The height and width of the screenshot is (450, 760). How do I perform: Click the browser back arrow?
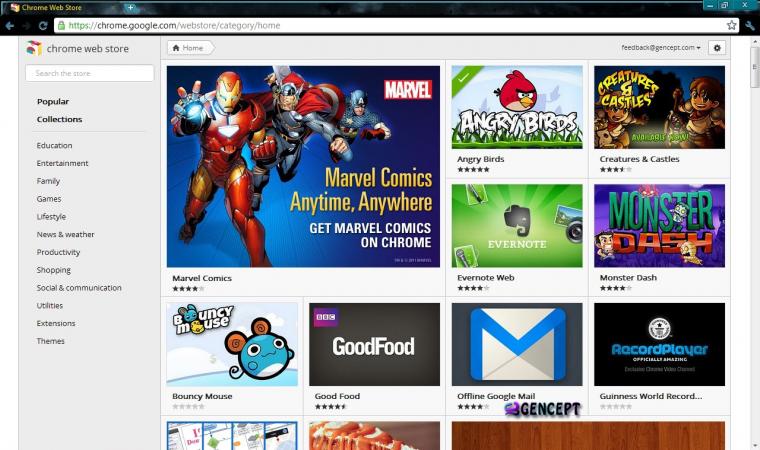pyautogui.click(x=9, y=26)
